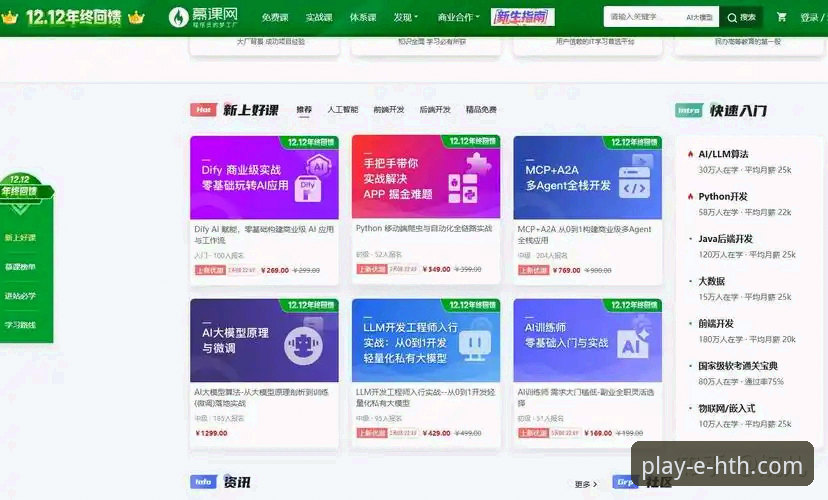Click the Info badge beside 资讯
Screen dimensions: 828x500
(x=203, y=482)
